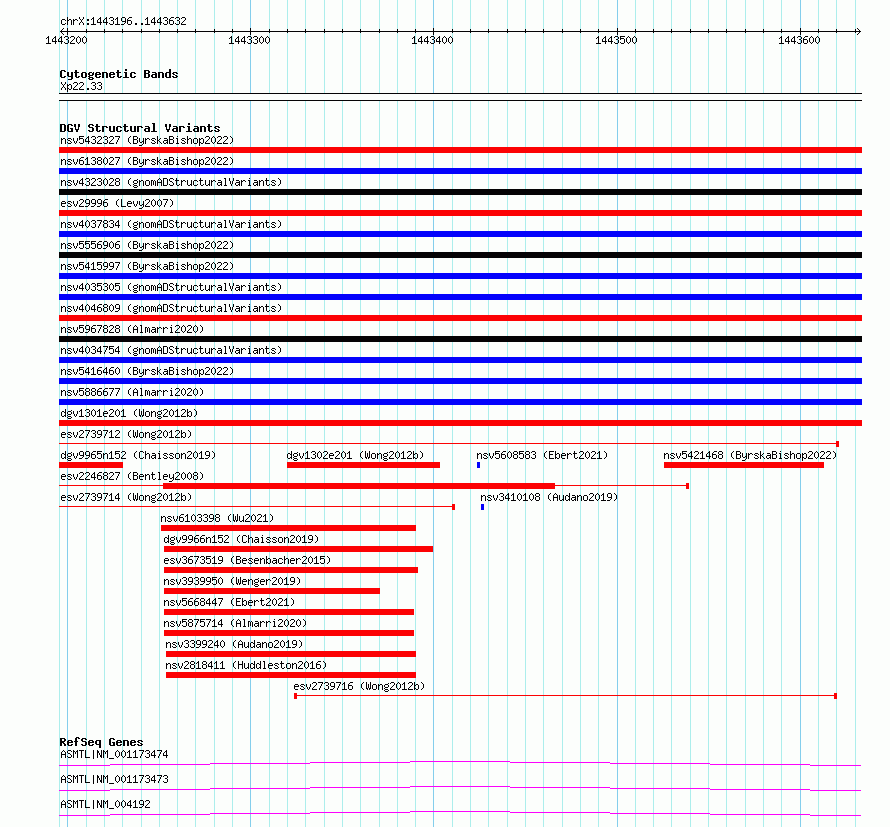The image size is (890, 827).
Task: Select the nsv6138027 (ByrskaBishop2022) label
Action: [x=147, y=161]
